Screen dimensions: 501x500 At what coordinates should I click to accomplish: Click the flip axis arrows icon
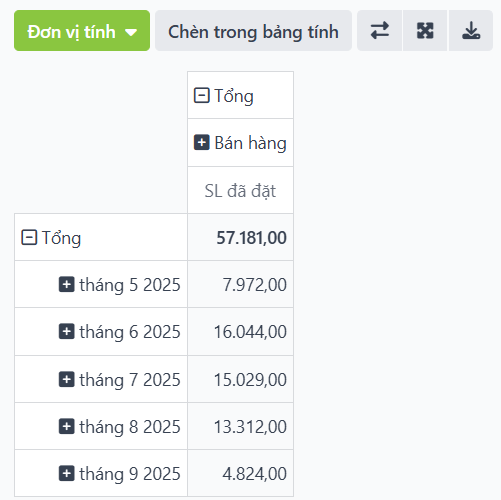coord(380,31)
